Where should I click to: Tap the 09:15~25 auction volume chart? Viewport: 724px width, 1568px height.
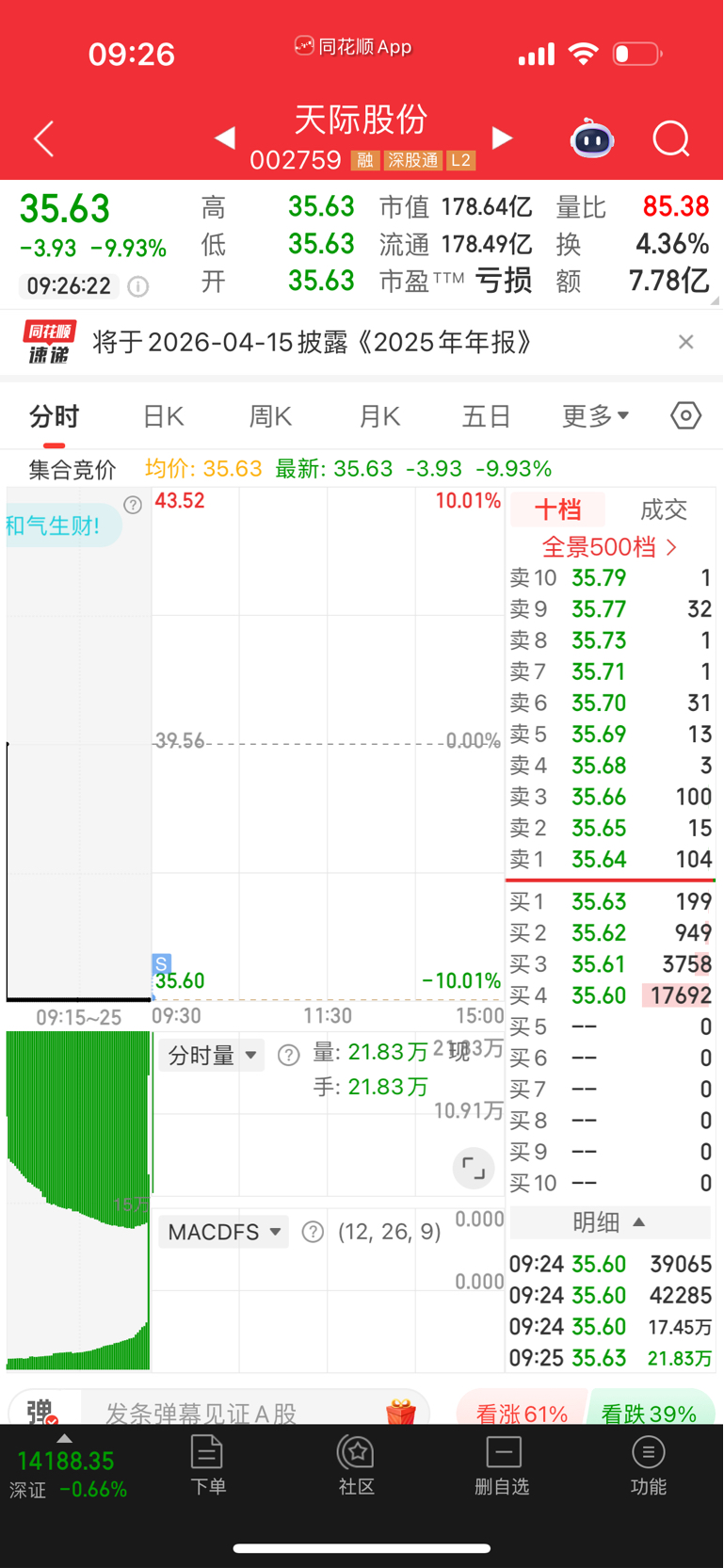[78, 1200]
